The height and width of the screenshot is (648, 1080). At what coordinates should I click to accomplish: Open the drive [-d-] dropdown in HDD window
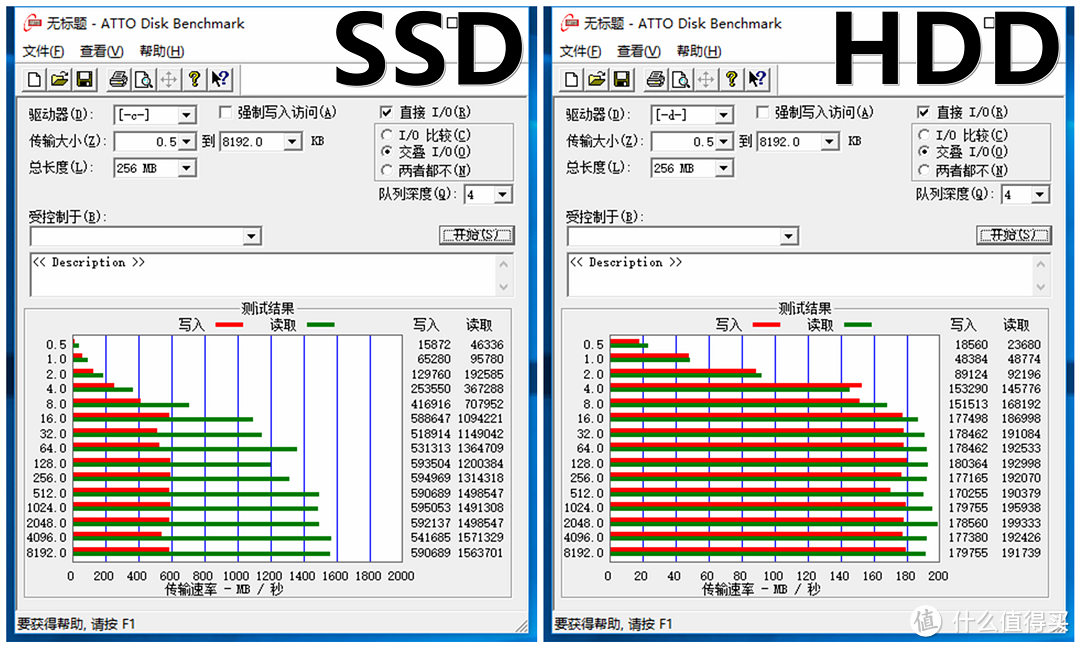coord(724,115)
